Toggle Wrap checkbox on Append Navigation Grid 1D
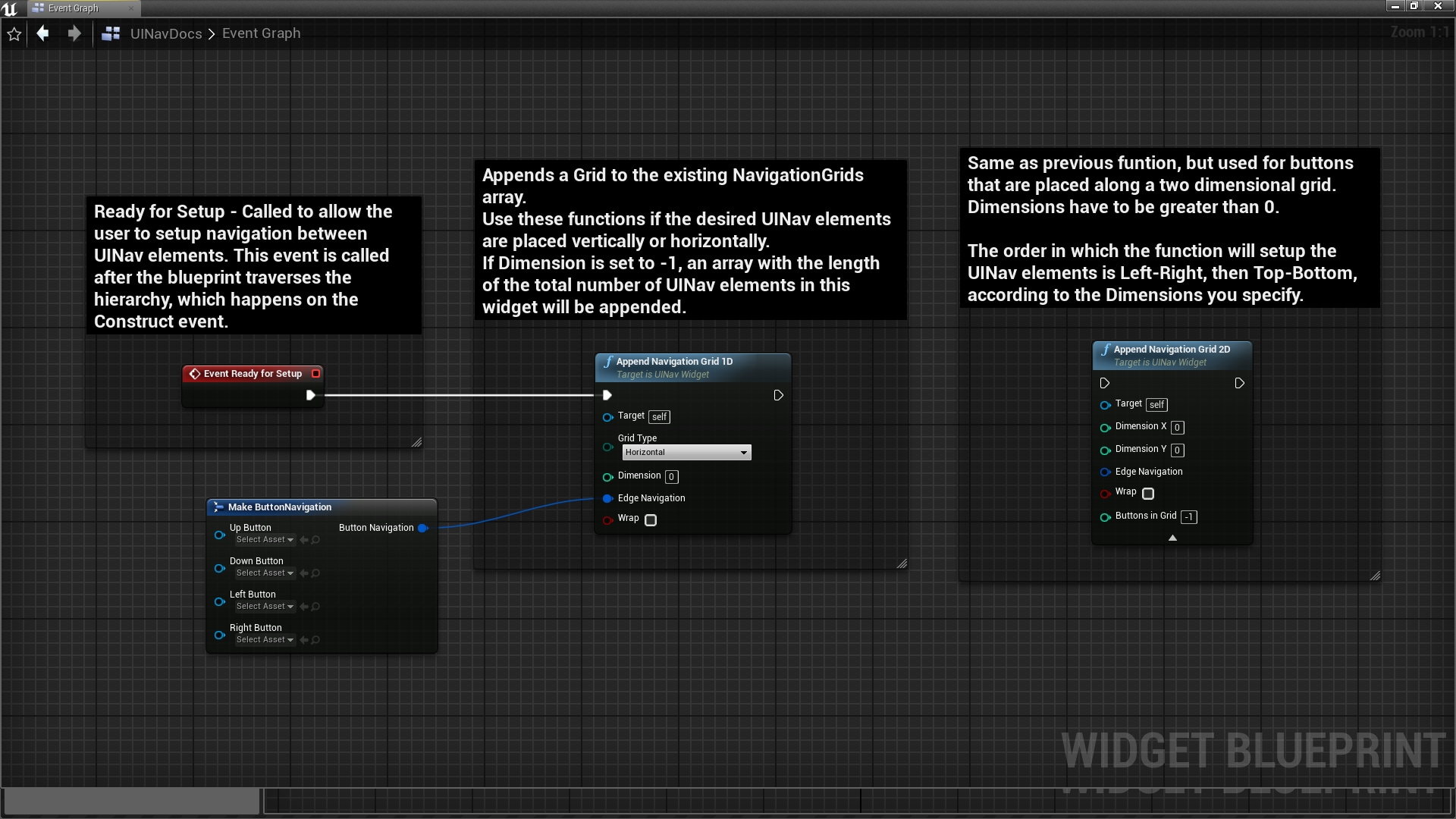The image size is (1456, 819). click(x=650, y=520)
